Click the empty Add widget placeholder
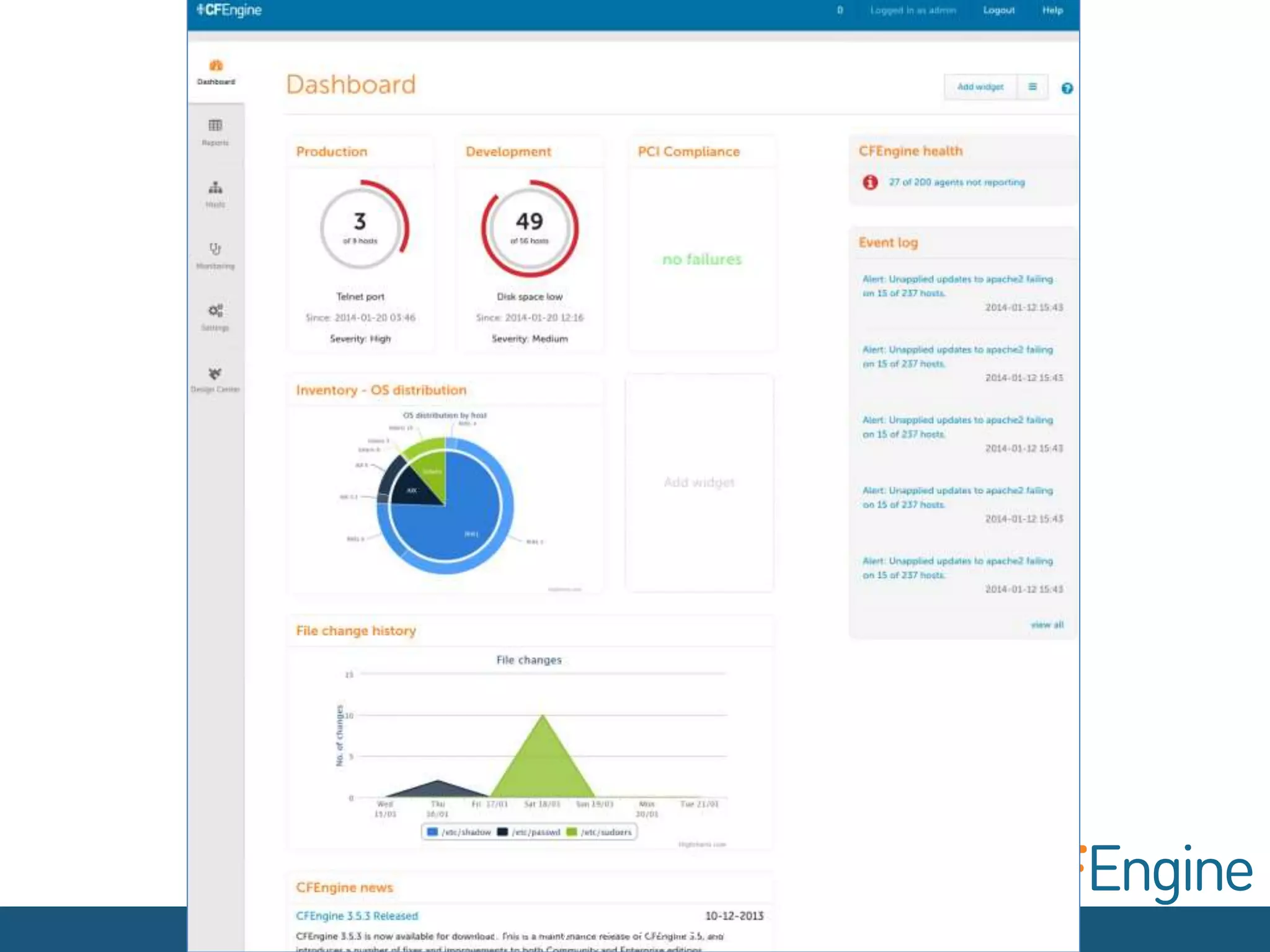Viewport: 1270px width, 952px height. 699,482
